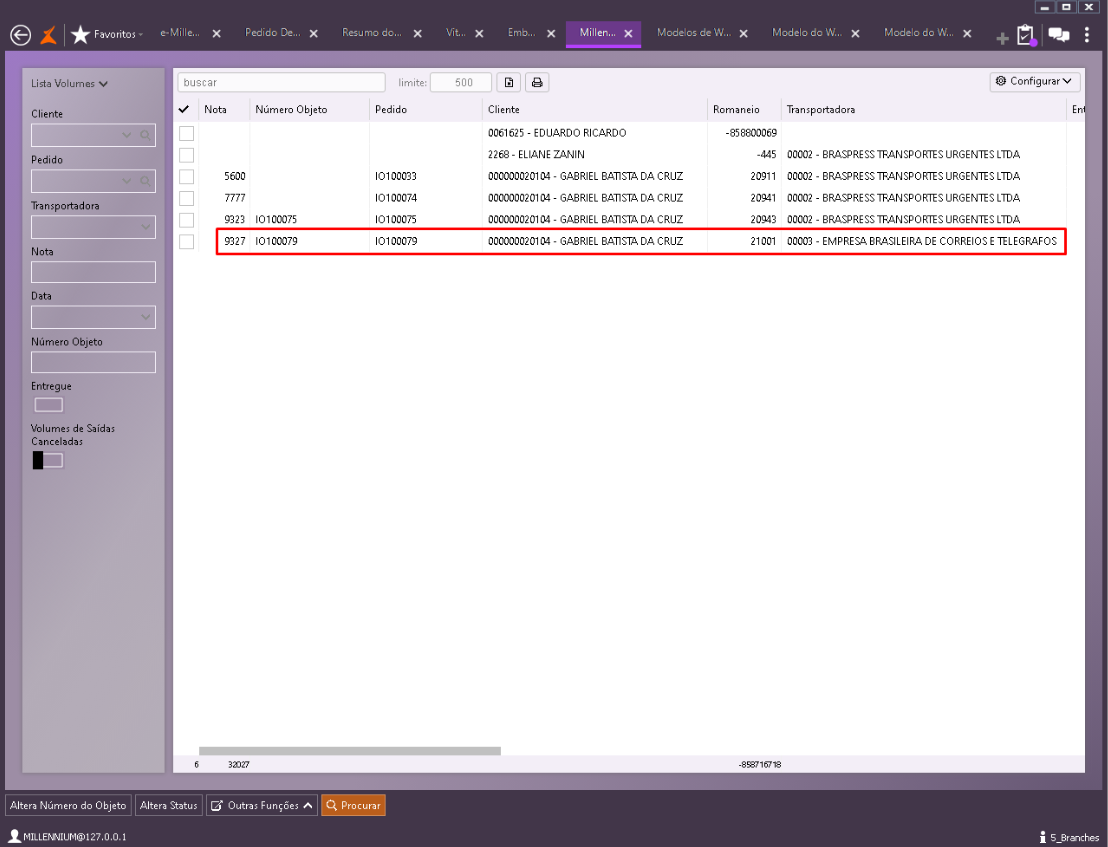This screenshot has width=1108, height=847.
Task: Open the Cliente filter dropdown
Action: [126, 135]
